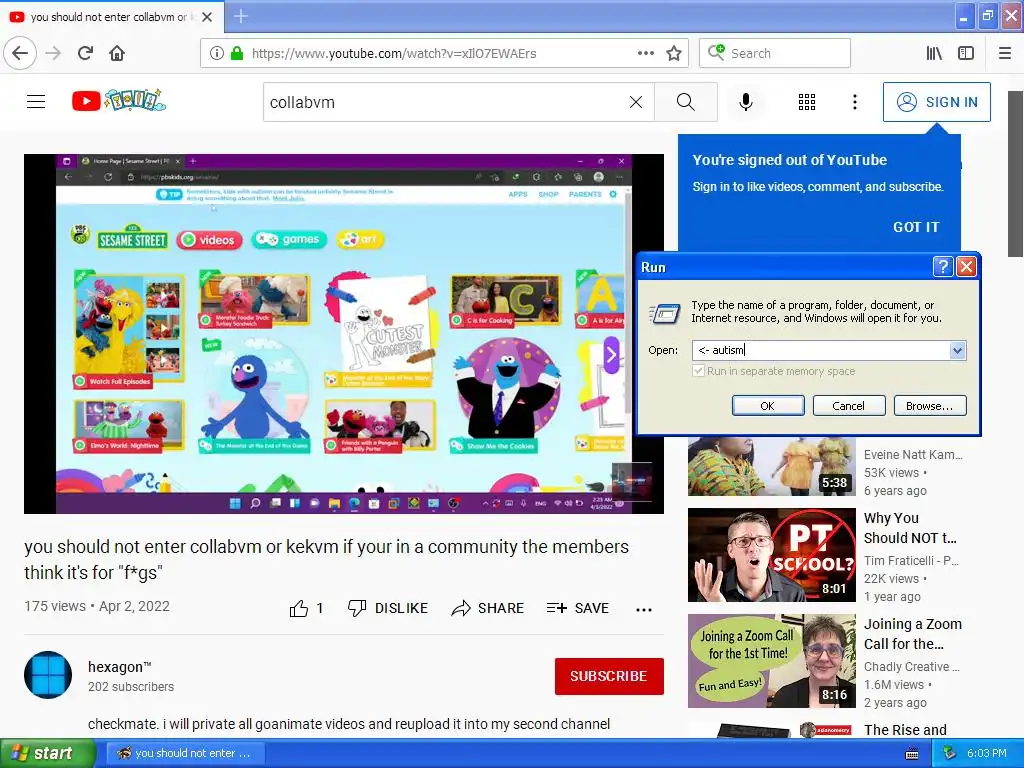This screenshot has height=768, width=1024.
Task: Bookmark this page with the star icon
Action: pyautogui.click(x=674, y=54)
